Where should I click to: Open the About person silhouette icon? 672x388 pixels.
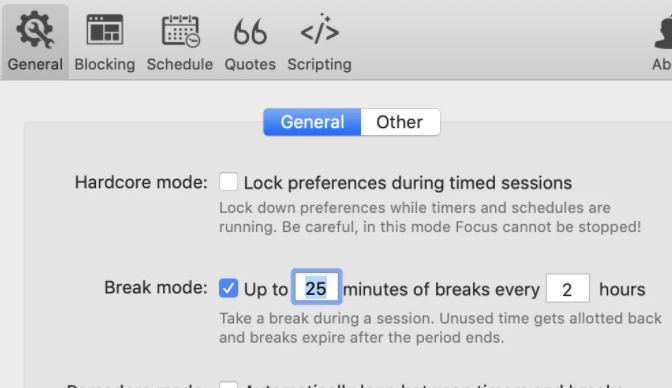point(663,32)
